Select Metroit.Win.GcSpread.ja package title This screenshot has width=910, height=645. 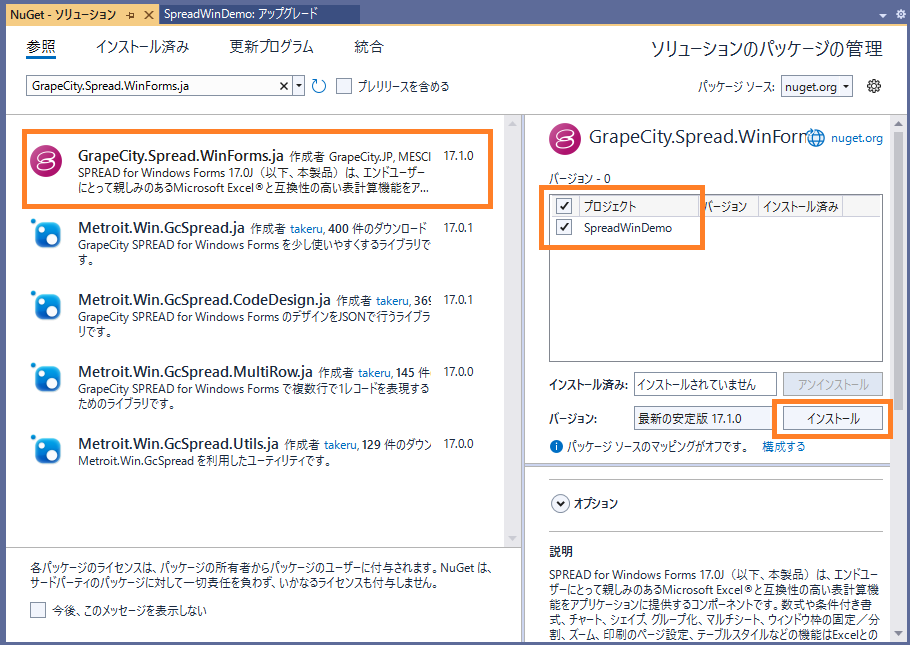tap(161, 228)
